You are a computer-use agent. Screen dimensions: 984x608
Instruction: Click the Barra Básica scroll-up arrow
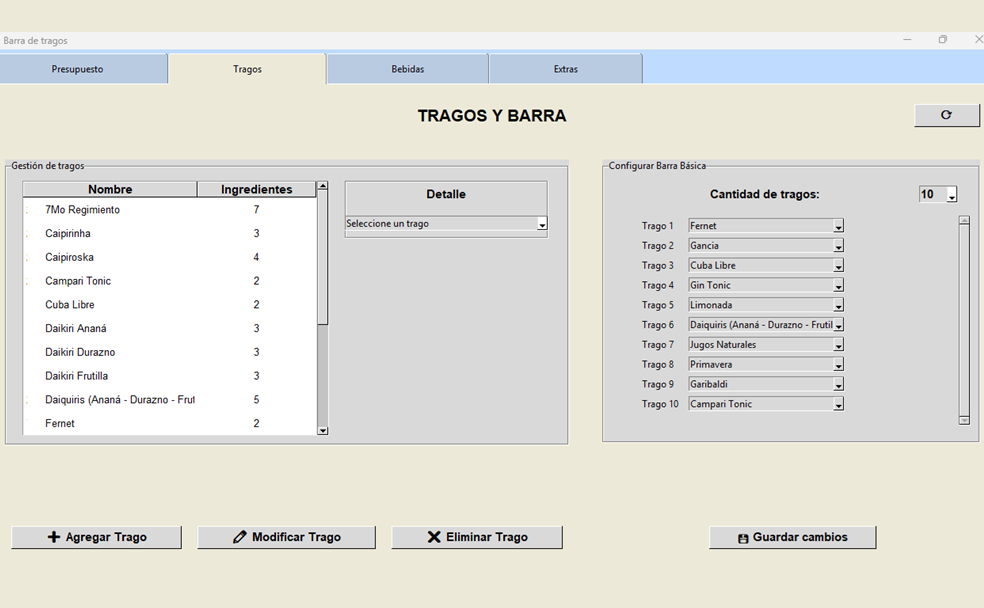[x=965, y=220]
